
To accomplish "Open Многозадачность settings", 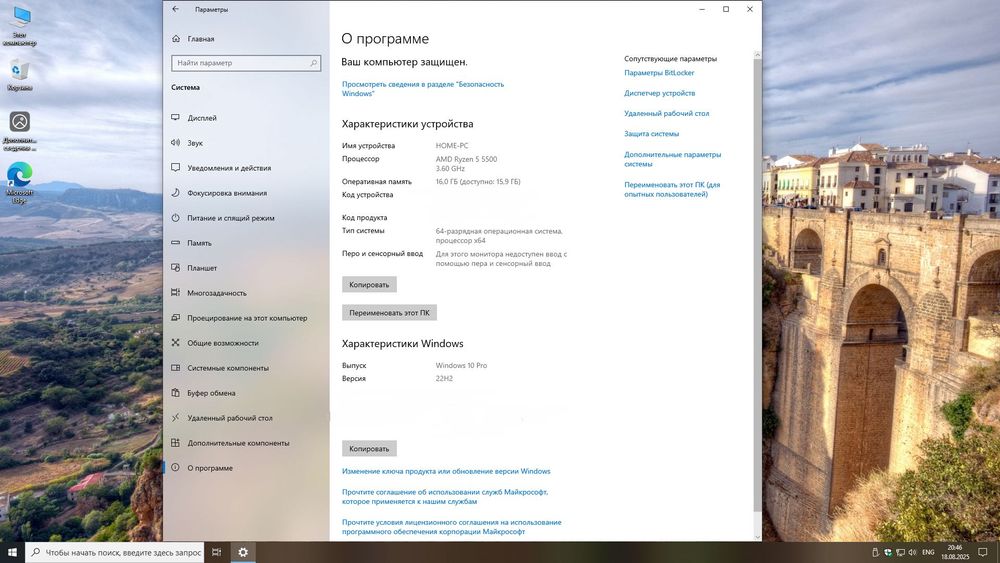I will click(x=209, y=293).
